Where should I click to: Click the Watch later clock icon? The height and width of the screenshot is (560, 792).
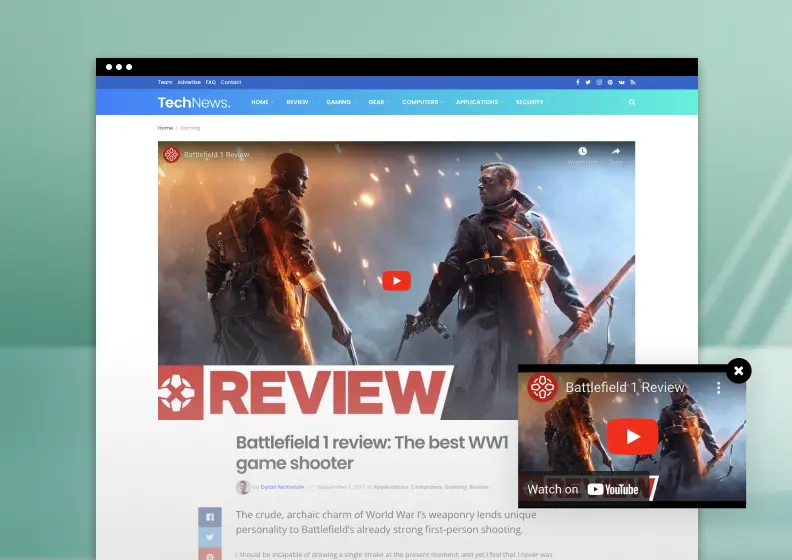pyautogui.click(x=582, y=151)
